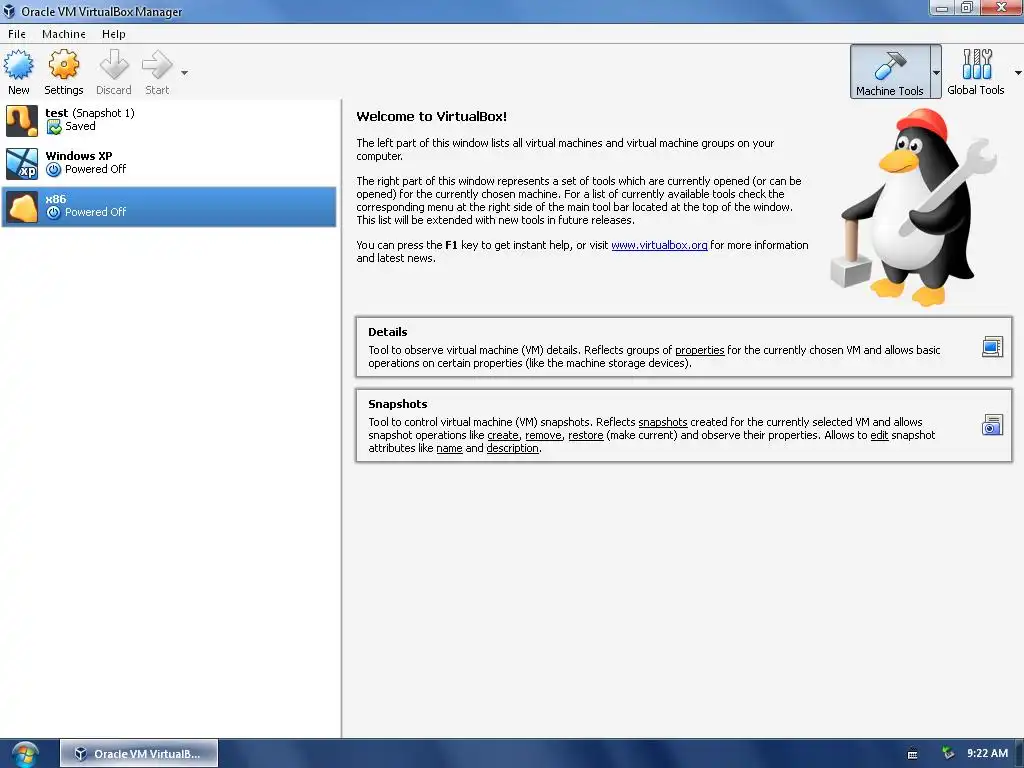Follow the 'remove' link
The height and width of the screenshot is (768, 1024).
tap(543, 435)
